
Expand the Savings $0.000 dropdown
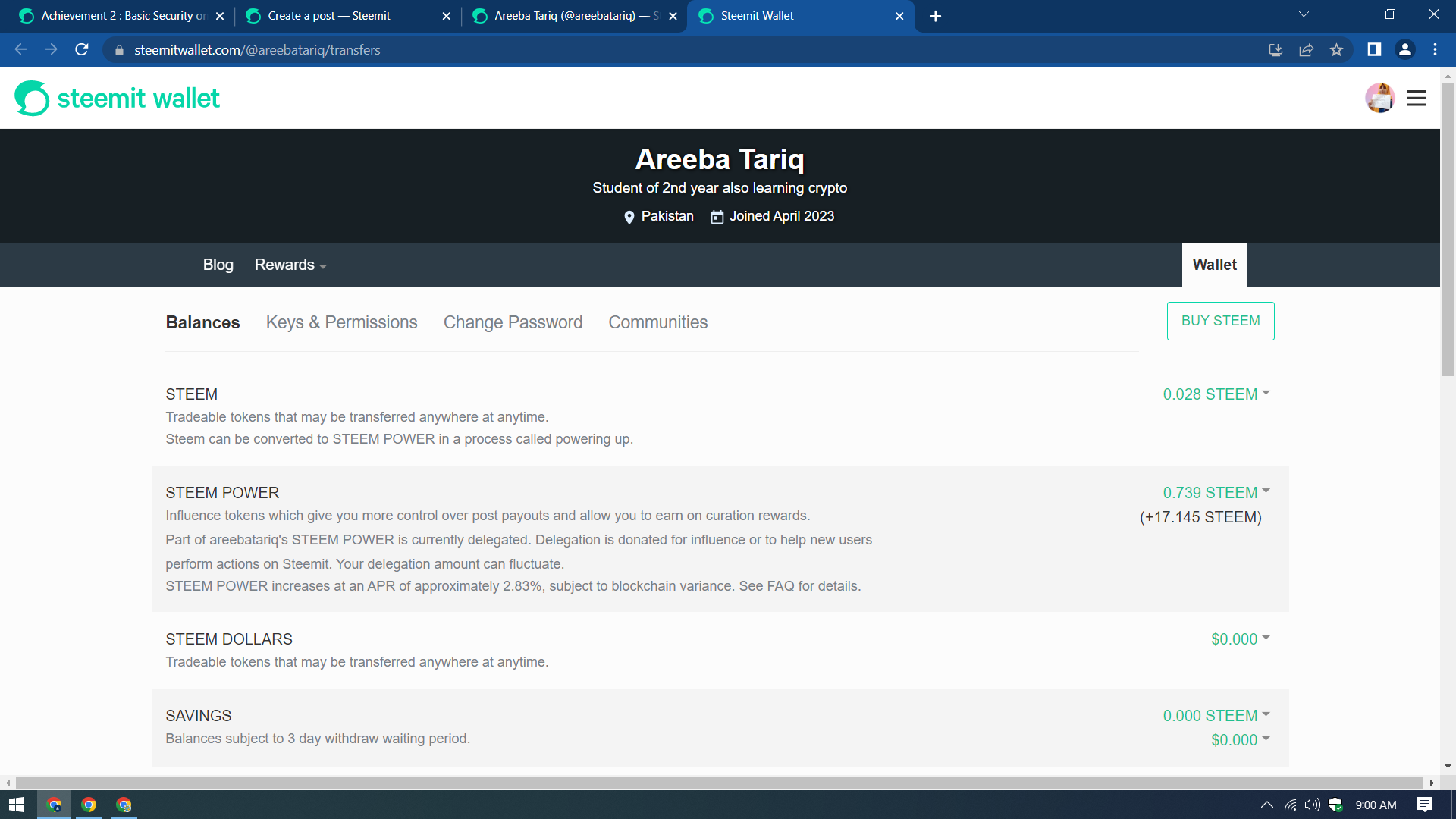(x=1241, y=740)
